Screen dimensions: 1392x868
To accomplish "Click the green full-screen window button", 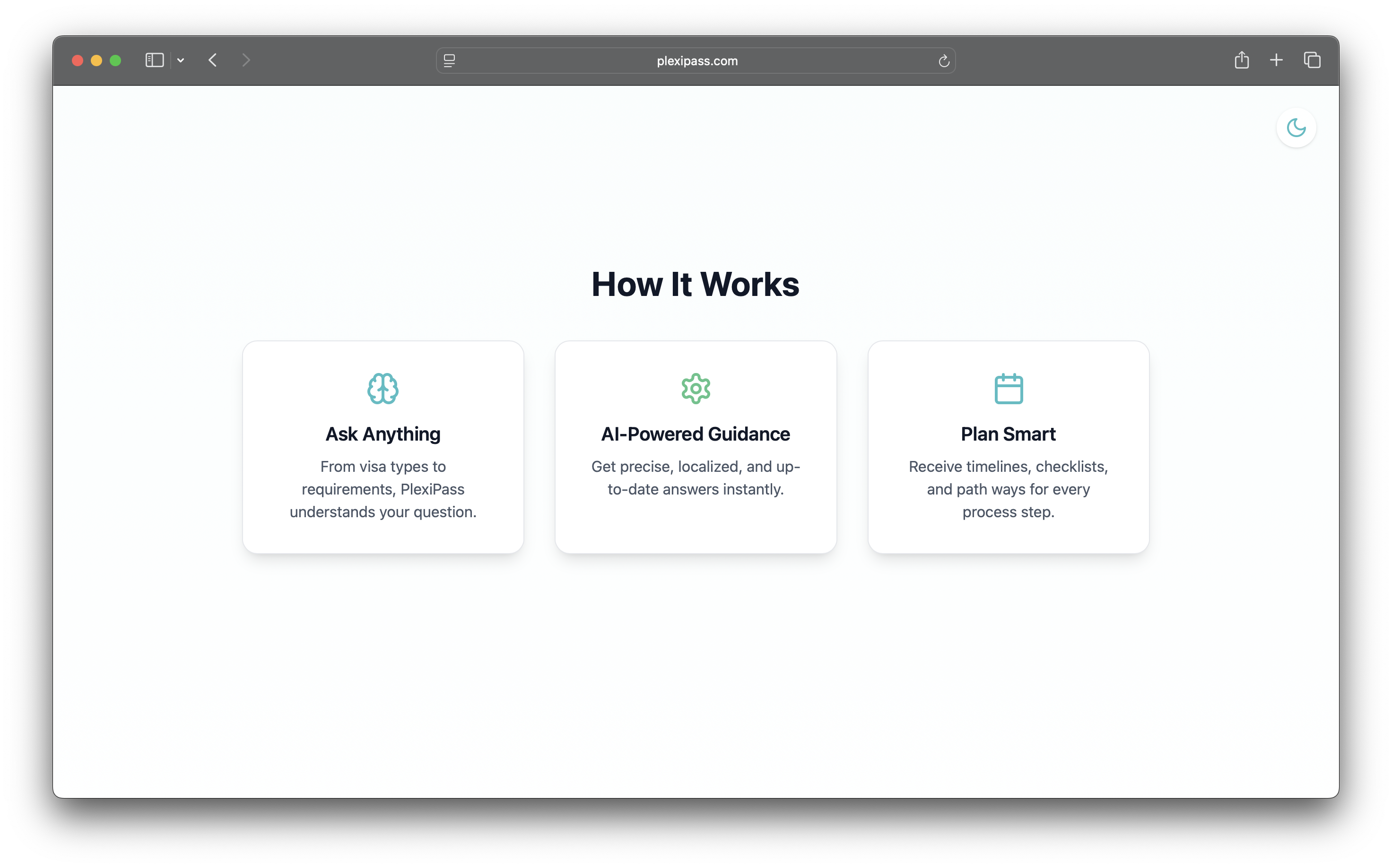I will coord(115,61).
